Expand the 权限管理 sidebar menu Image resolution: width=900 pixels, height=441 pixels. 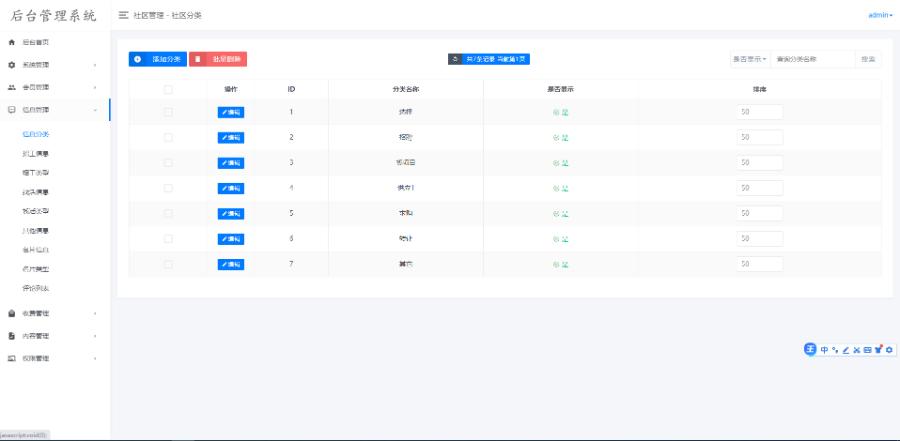point(55,358)
